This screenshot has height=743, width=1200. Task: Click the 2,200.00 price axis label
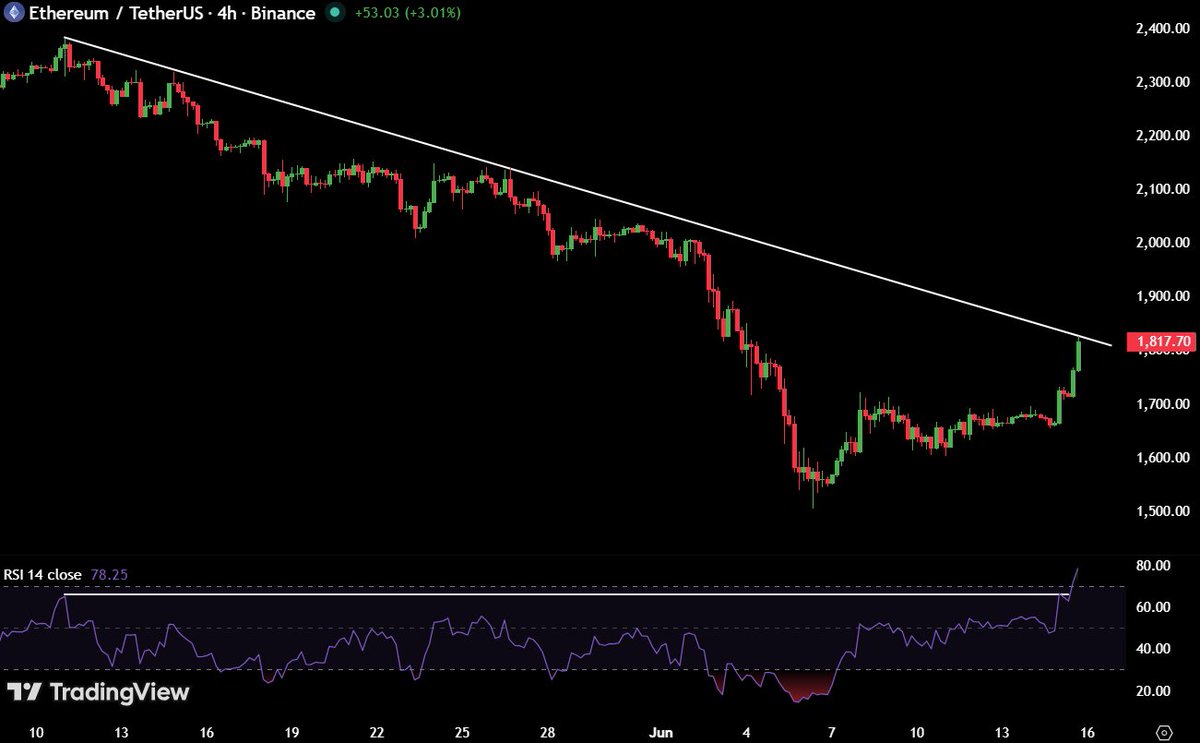click(x=1161, y=135)
